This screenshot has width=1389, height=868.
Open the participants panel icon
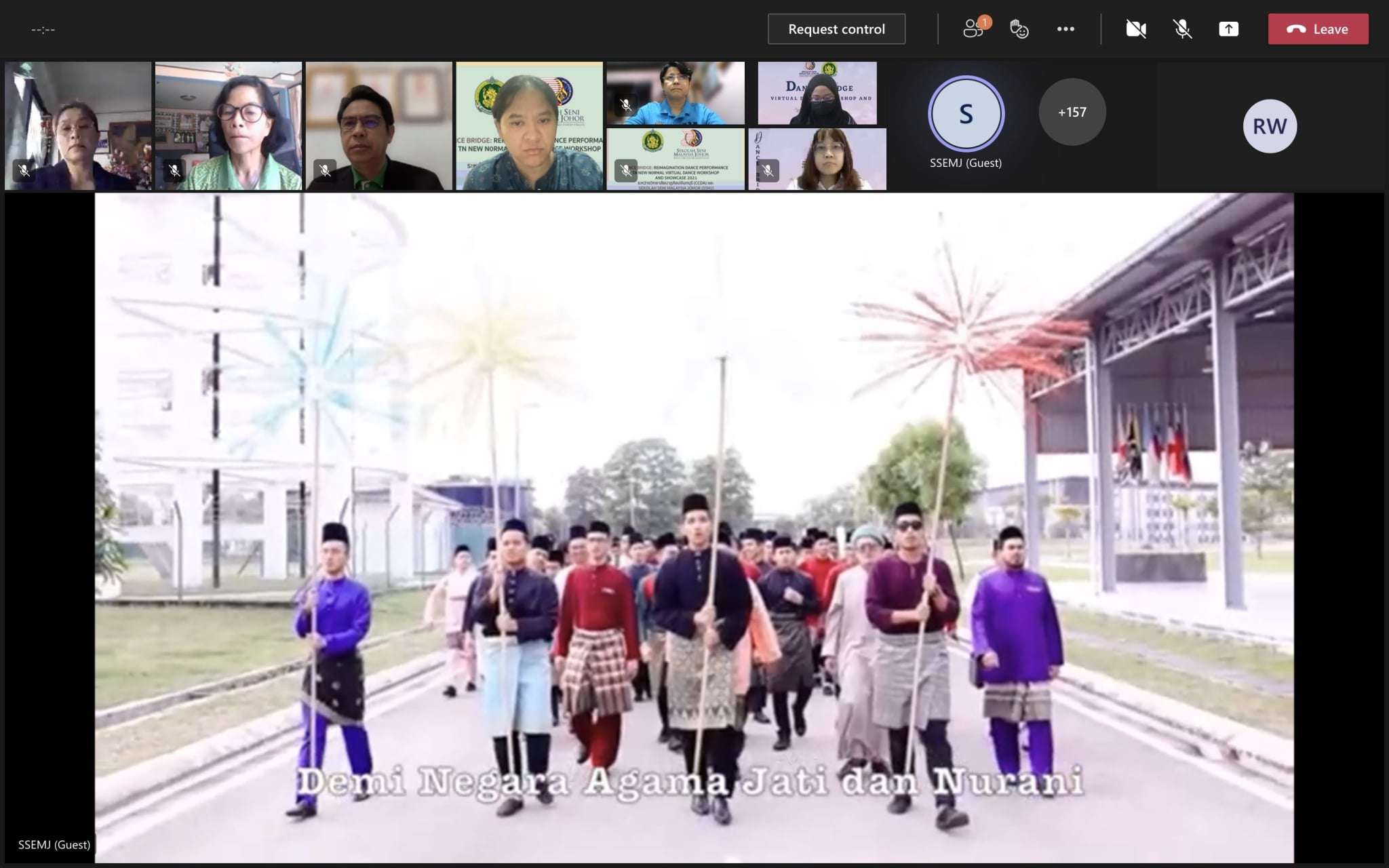click(x=974, y=29)
